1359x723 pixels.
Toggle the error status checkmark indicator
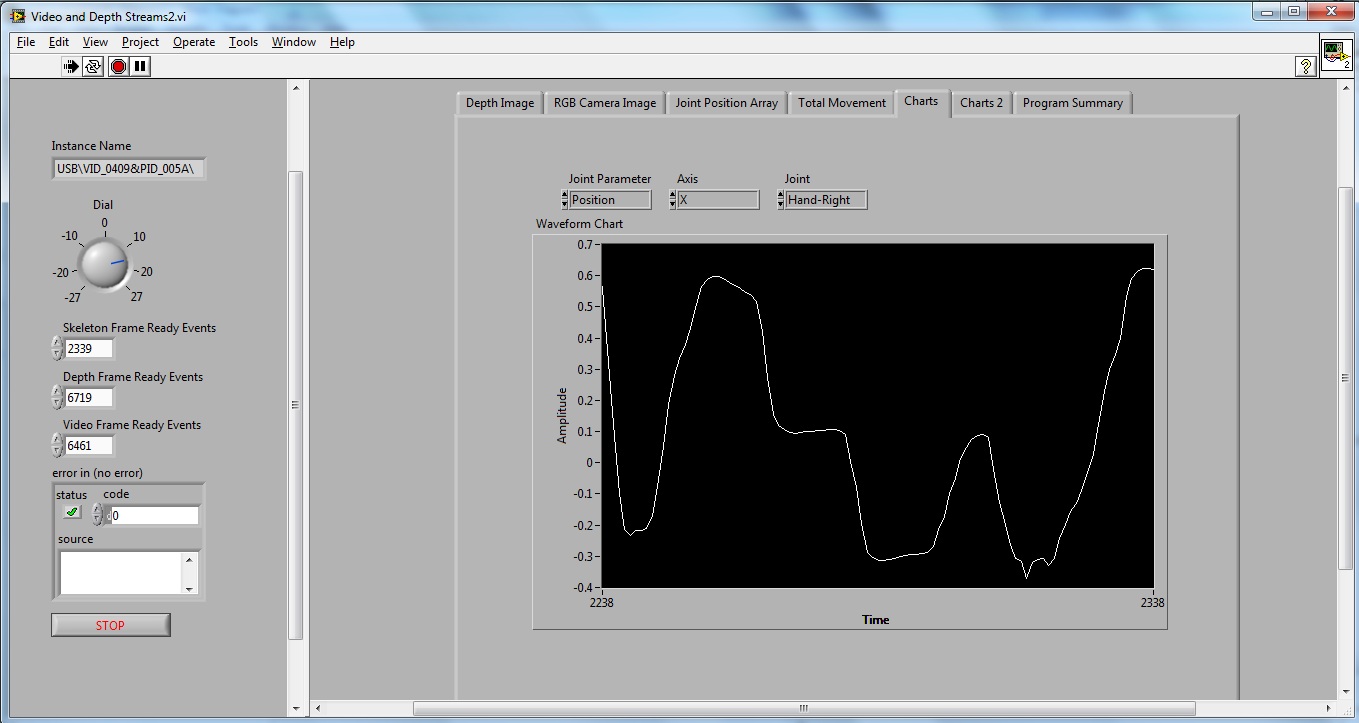72,512
